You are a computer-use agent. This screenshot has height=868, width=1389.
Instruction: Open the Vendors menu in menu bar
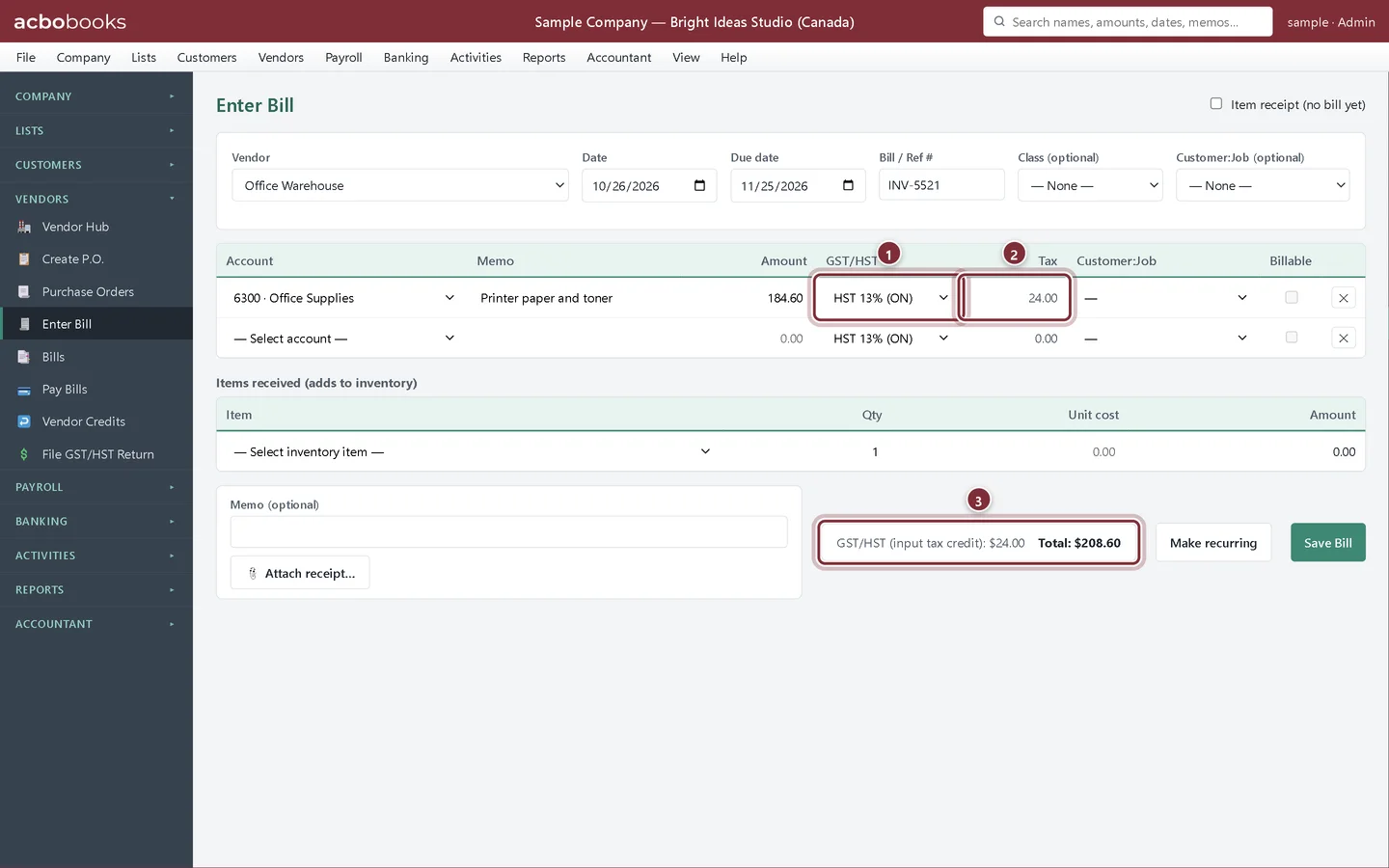pos(281,57)
